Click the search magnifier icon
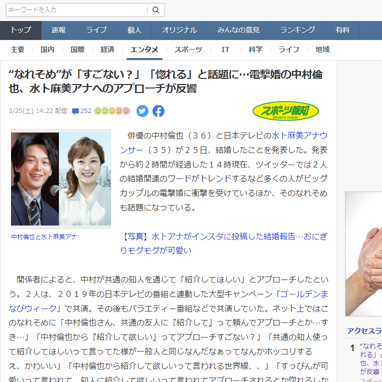This screenshot has height=382, width=382. click(x=156, y=10)
